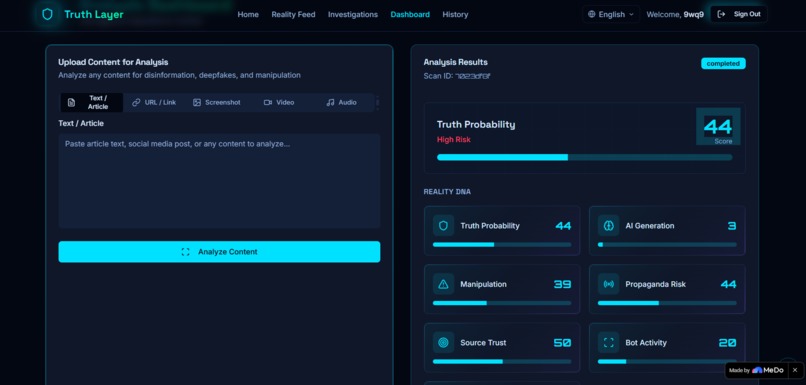Switch to the URL / Link tab
Screen dimensions: 806x385
coord(154,102)
